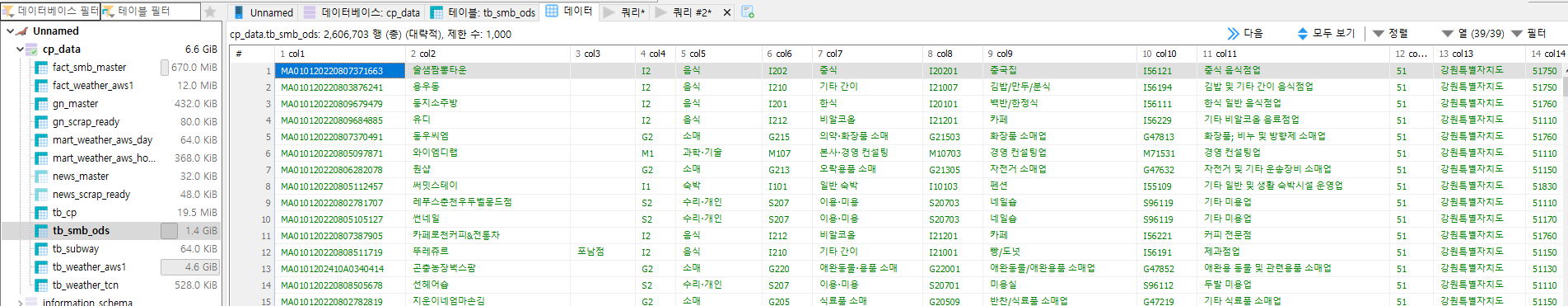The width and height of the screenshot is (1568, 306).
Task: Open the 쿼리 #2* tab
Action: (x=684, y=12)
